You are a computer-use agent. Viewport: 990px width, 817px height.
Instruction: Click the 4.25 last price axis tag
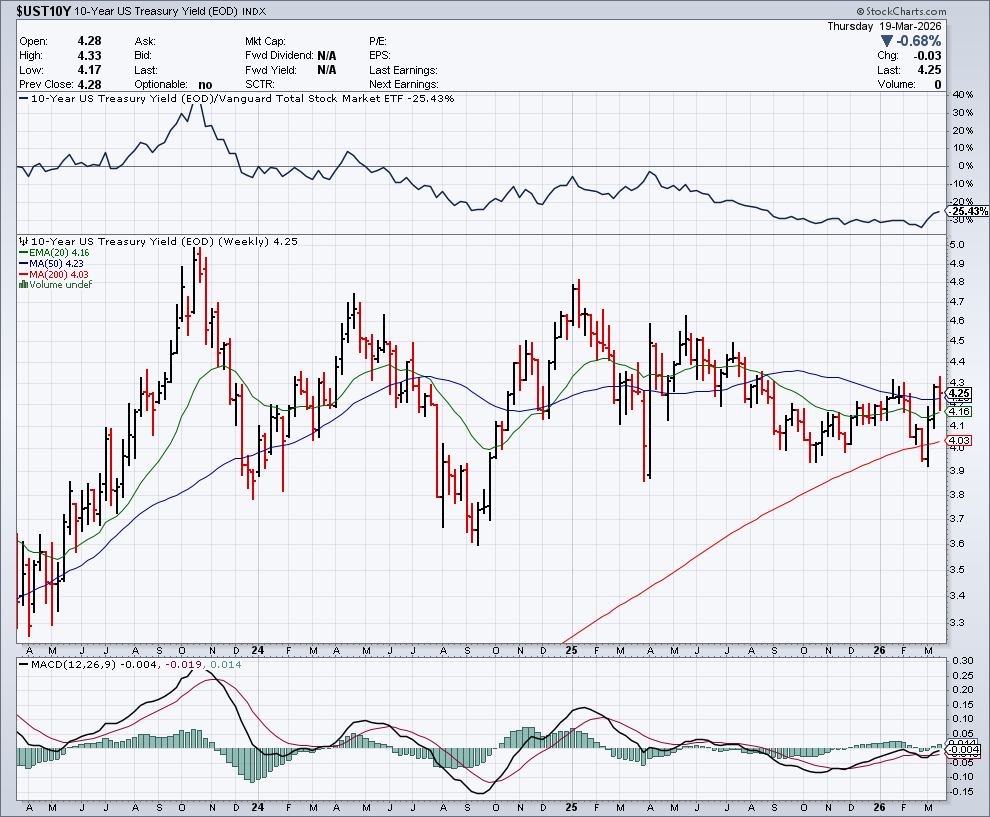960,393
